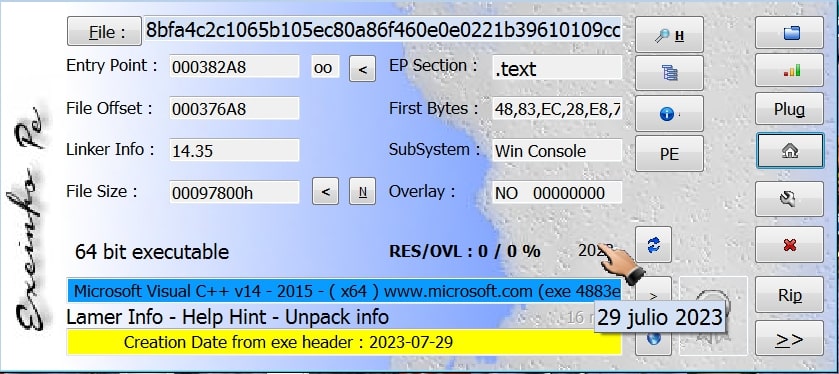This screenshot has height=374, width=839.
Task: Click the home icon button
Action: tap(790, 150)
